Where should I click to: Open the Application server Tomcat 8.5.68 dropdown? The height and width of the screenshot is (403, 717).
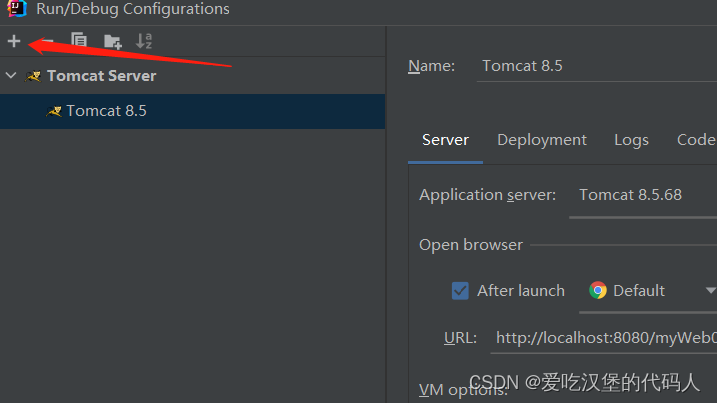[643, 196]
